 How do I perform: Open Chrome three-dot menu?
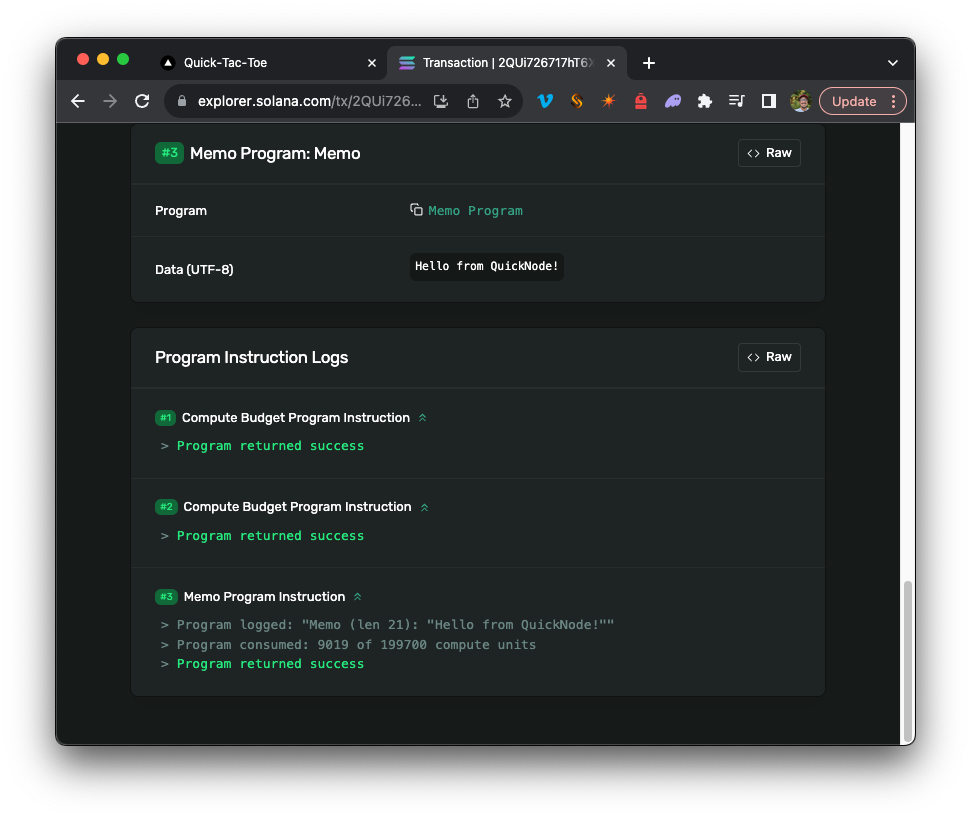click(x=893, y=102)
